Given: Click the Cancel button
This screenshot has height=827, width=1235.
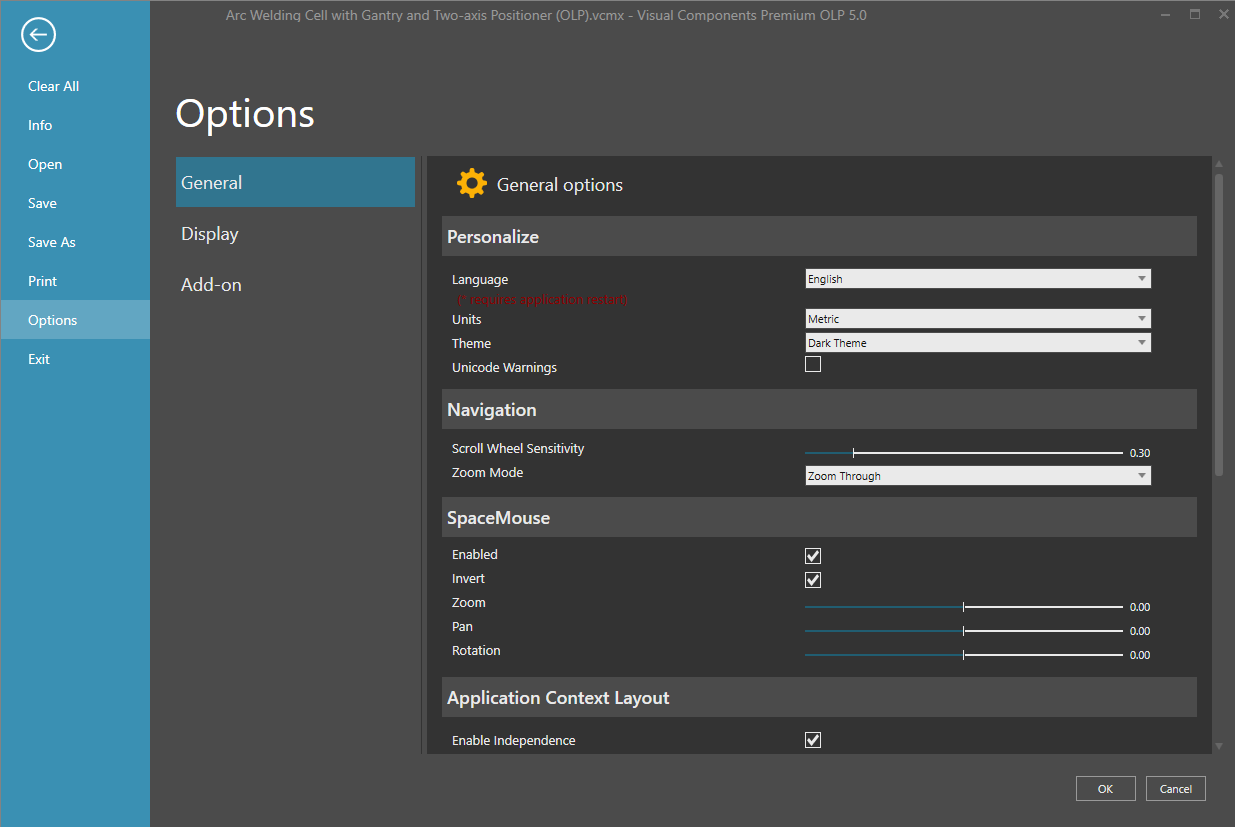Looking at the screenshot, I should coord(1175,789).
